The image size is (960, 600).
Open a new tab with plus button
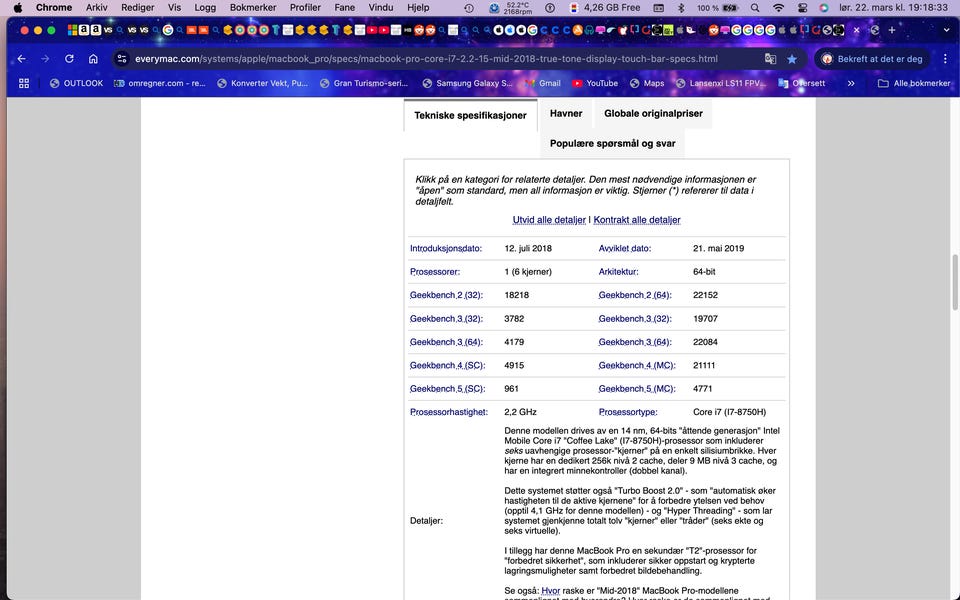point(892,30)
